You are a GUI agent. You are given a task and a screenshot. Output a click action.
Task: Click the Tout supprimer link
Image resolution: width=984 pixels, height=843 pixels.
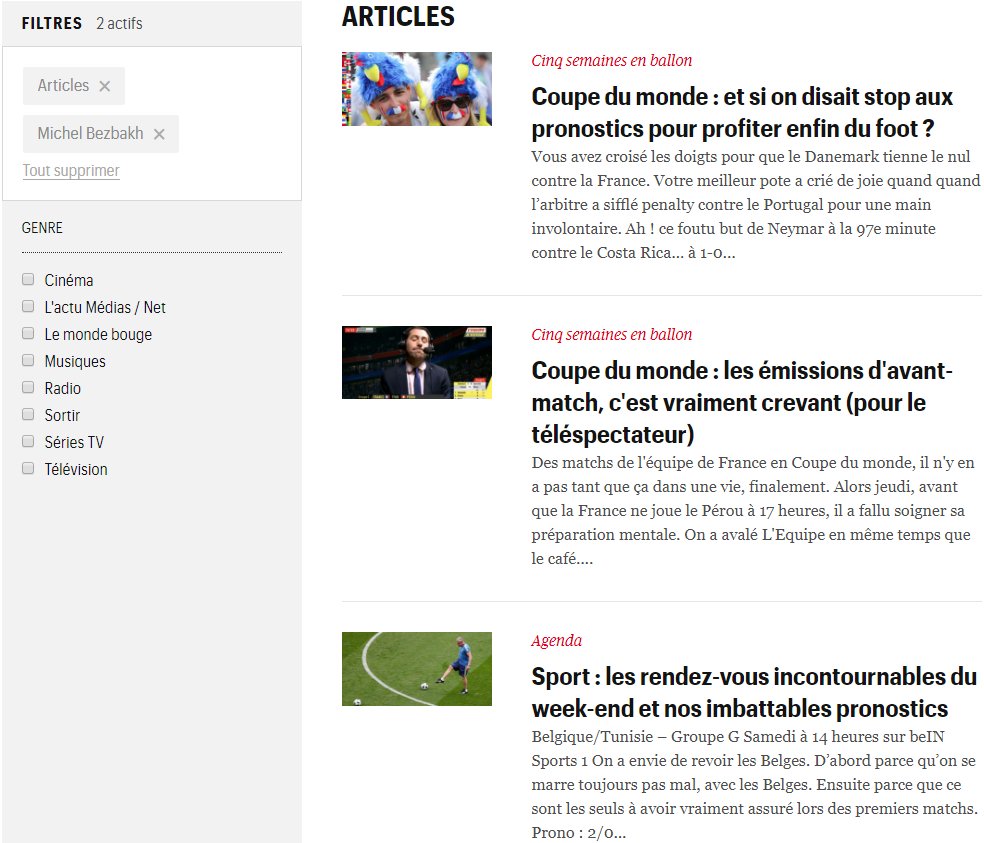pyautogui.click(x=71, y=171)
